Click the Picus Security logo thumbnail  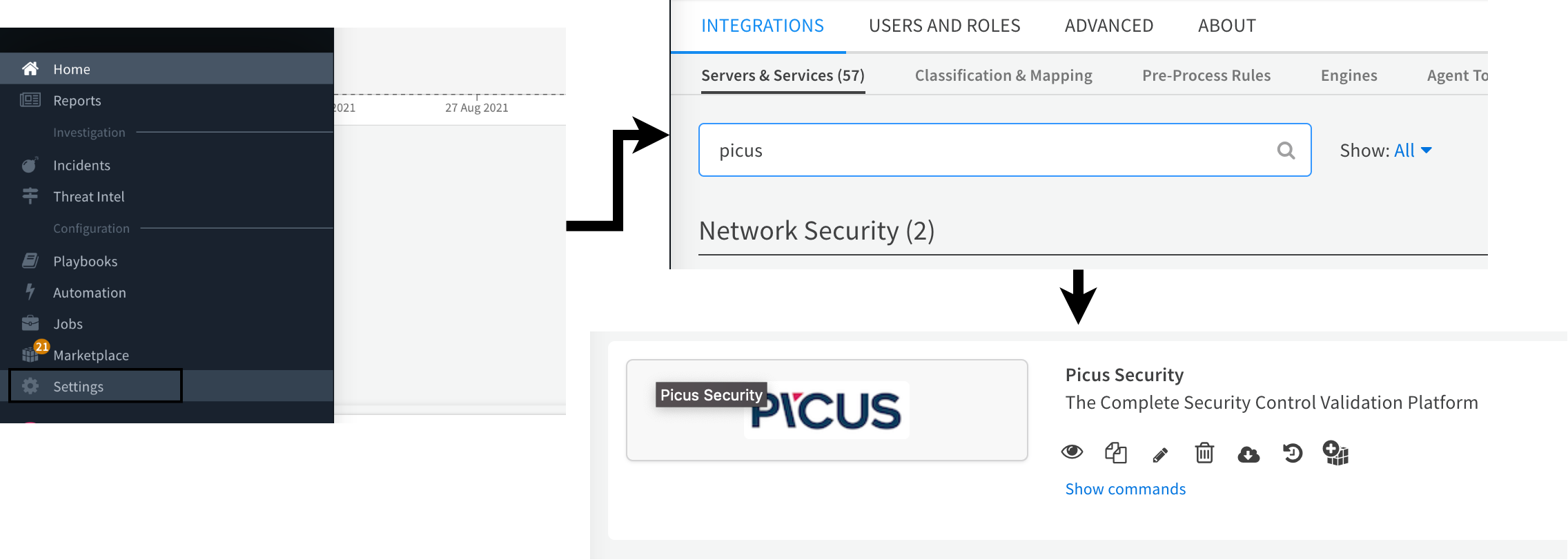tap(827, 410)
